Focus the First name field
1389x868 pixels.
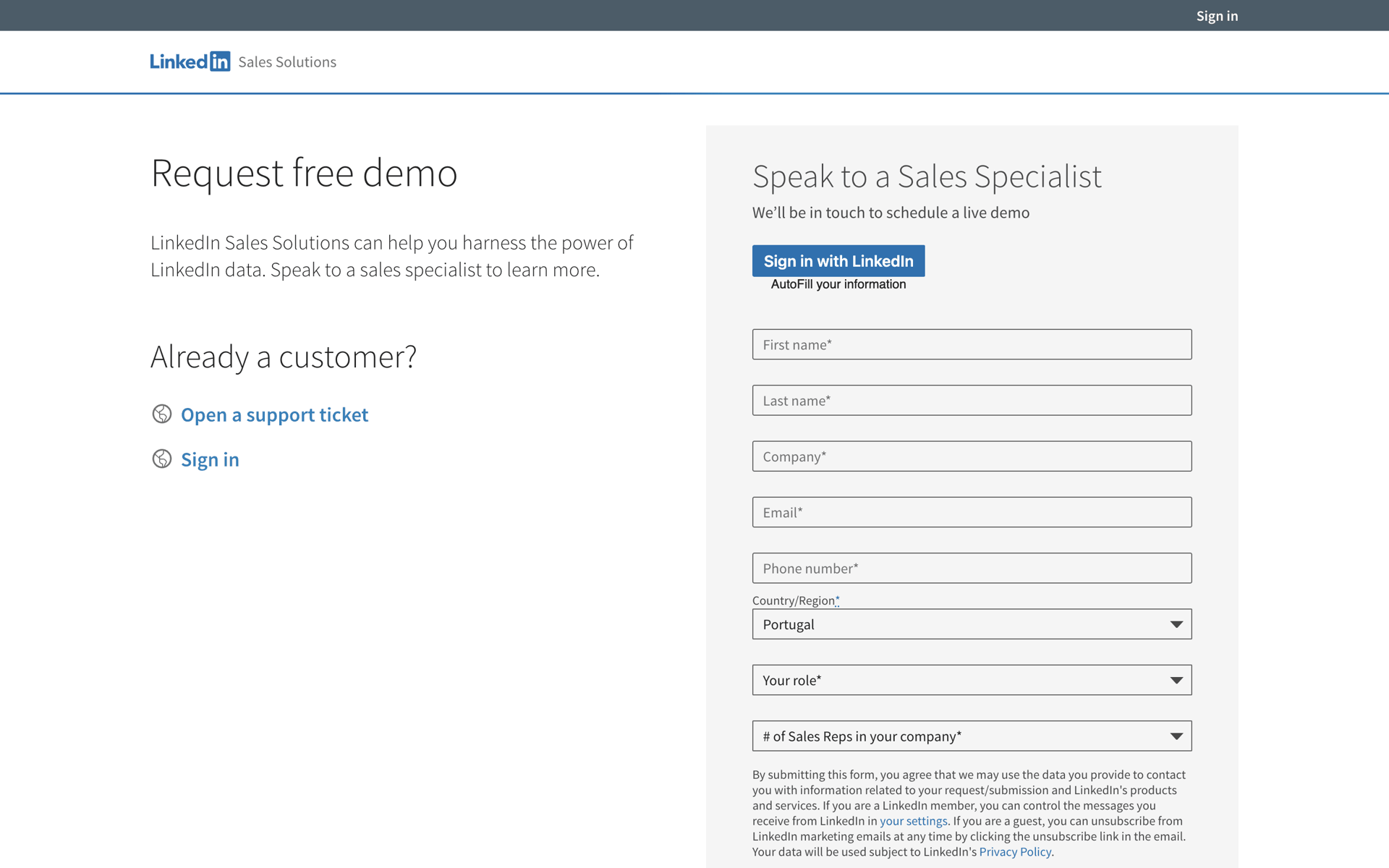(972, 344)
